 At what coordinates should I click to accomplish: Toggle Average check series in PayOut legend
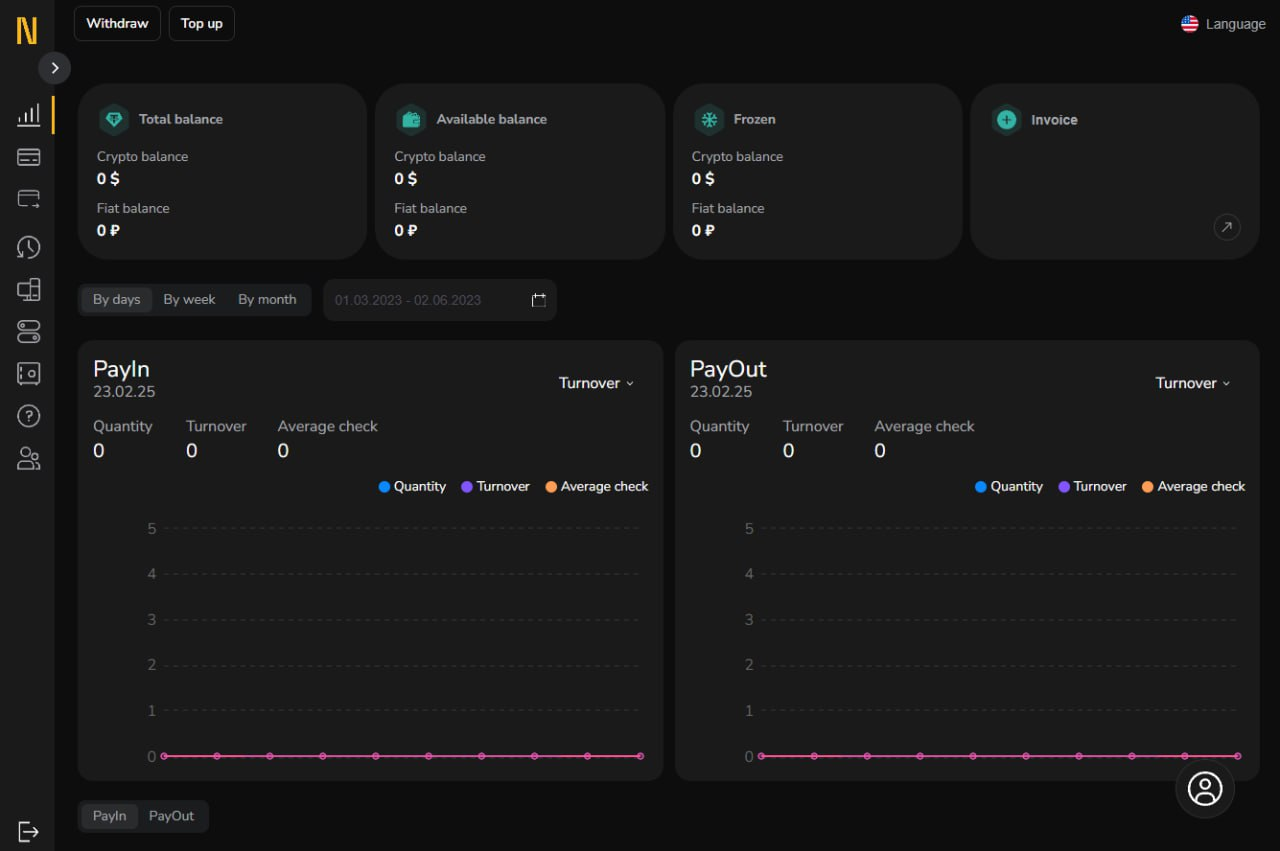1193,486
